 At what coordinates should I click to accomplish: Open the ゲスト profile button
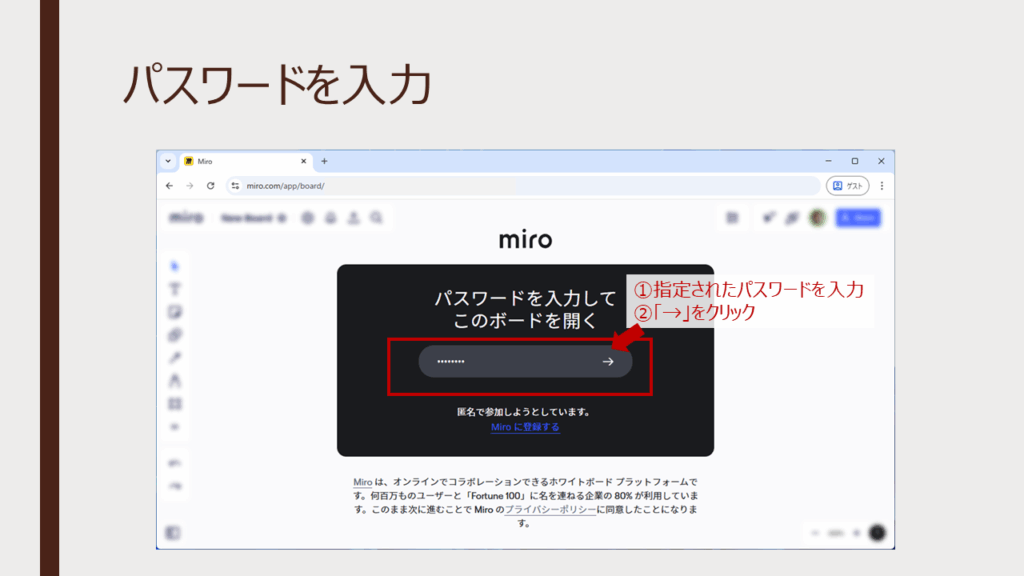point(847,186)
